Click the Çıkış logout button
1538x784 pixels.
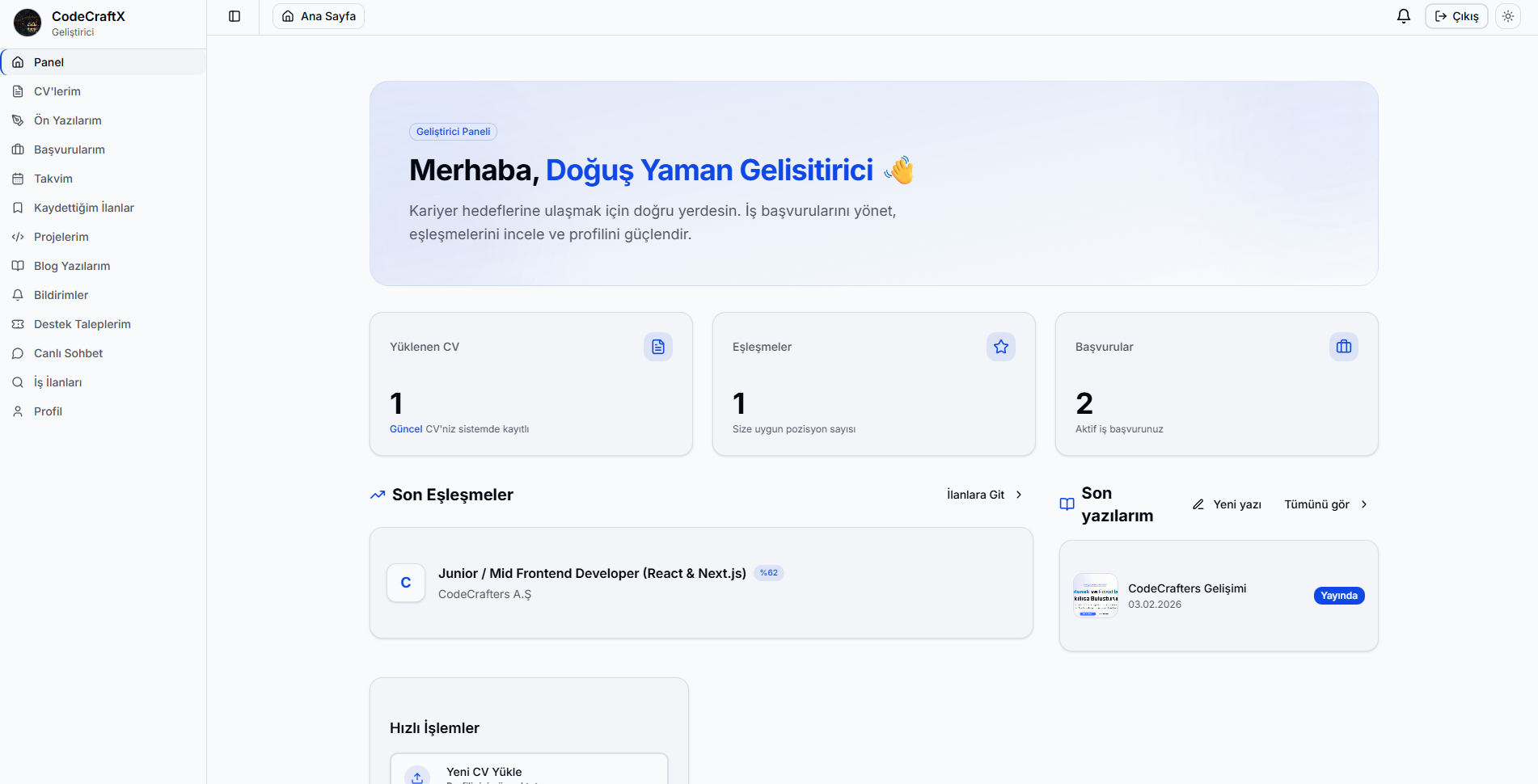click(1456, 16)
